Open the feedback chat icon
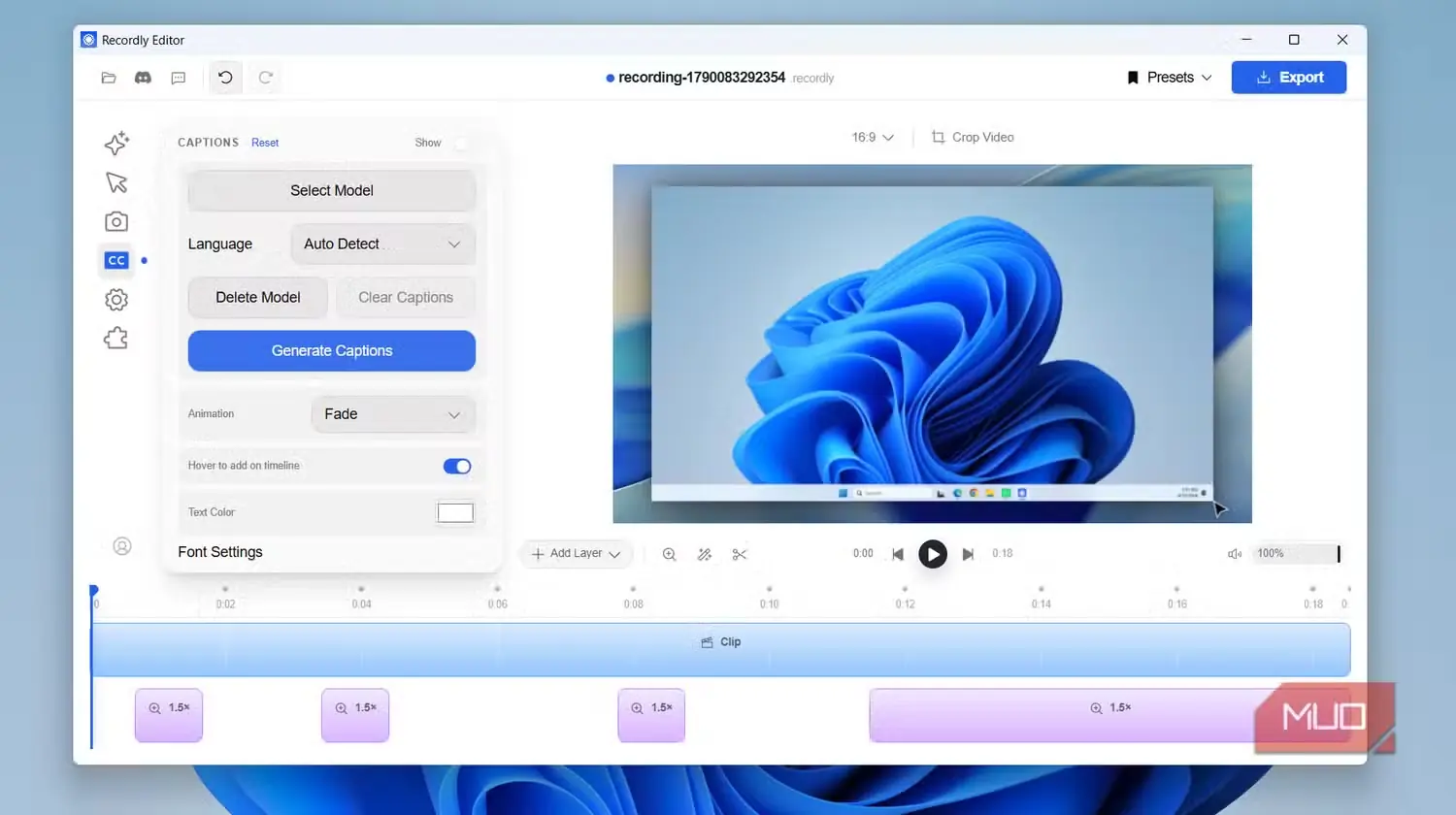1456x815 pixels. click(x=178, y=78)
